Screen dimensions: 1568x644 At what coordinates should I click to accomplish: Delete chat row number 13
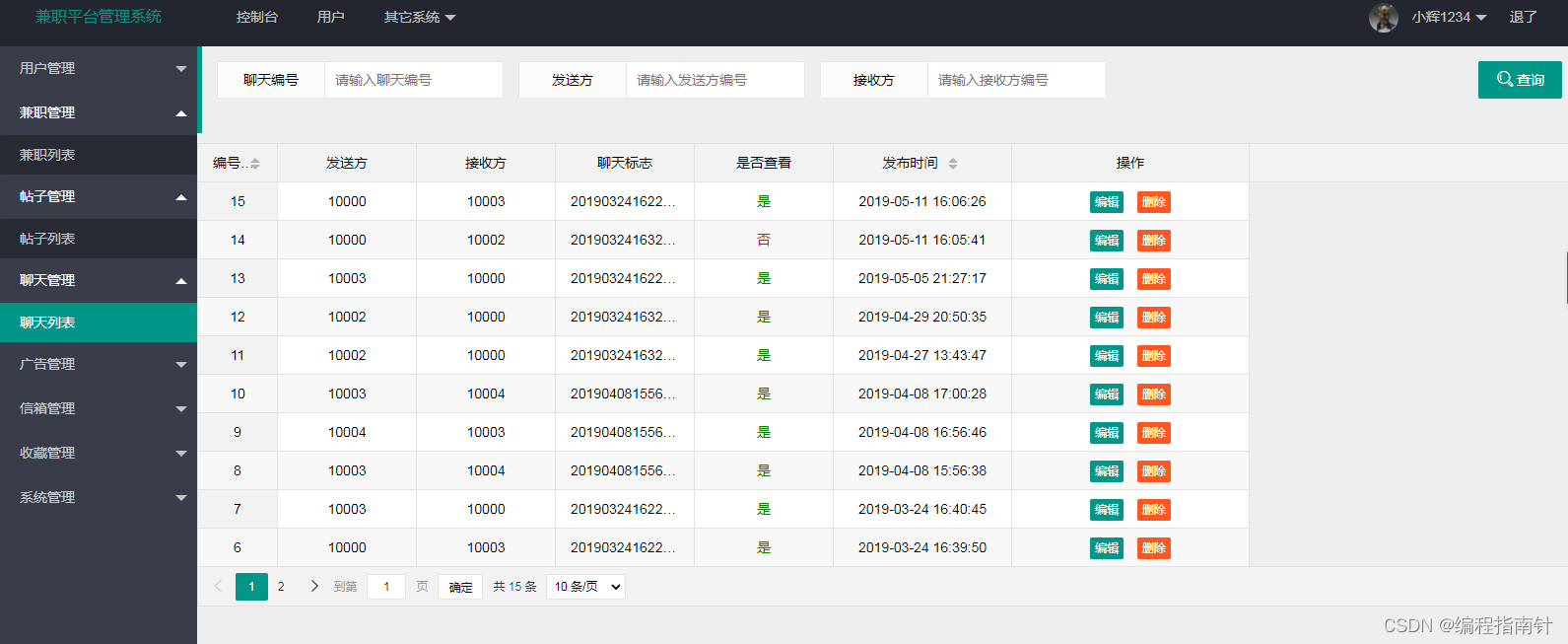coord(1154,279)
